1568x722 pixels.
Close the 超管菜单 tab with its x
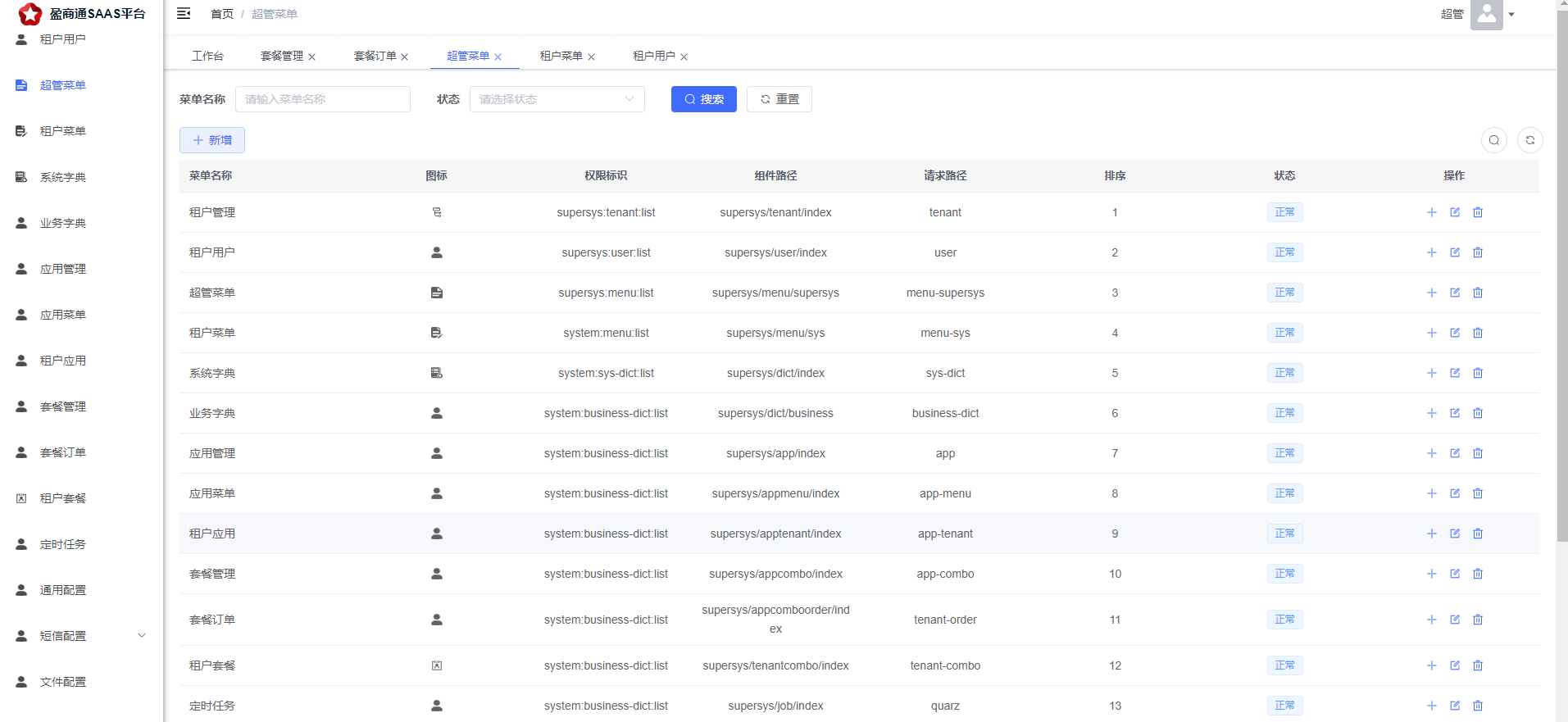(498, 57)
